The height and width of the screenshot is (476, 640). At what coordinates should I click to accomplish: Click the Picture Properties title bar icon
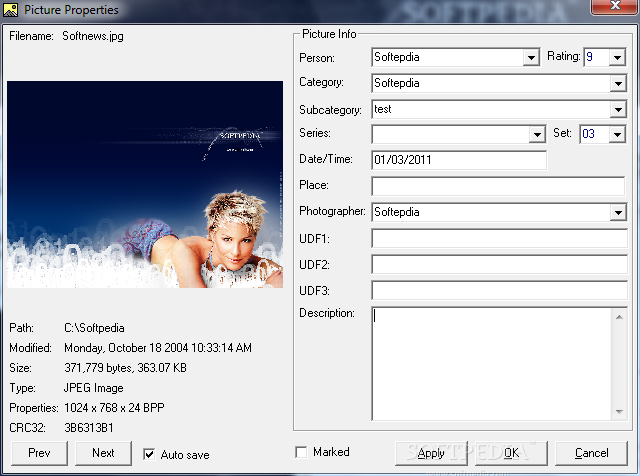[x=11, y=10]
